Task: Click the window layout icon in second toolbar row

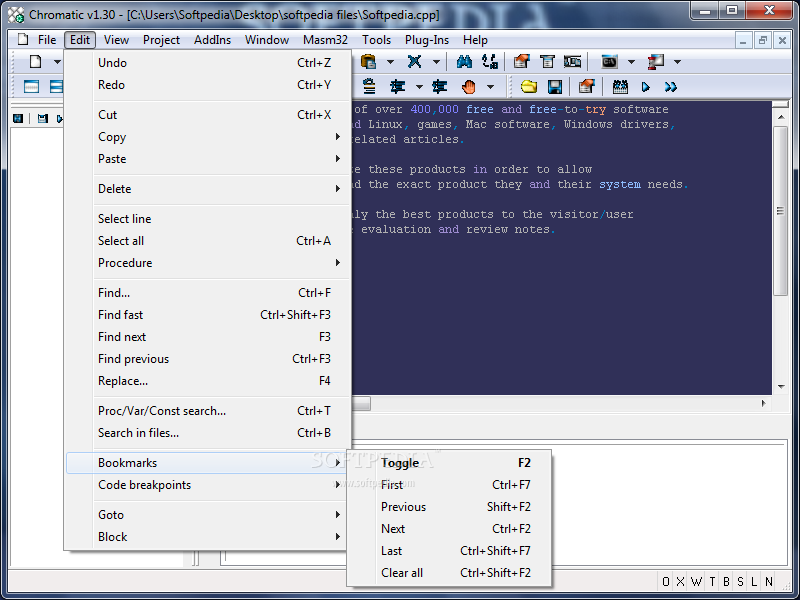Action: pos(32,87)
